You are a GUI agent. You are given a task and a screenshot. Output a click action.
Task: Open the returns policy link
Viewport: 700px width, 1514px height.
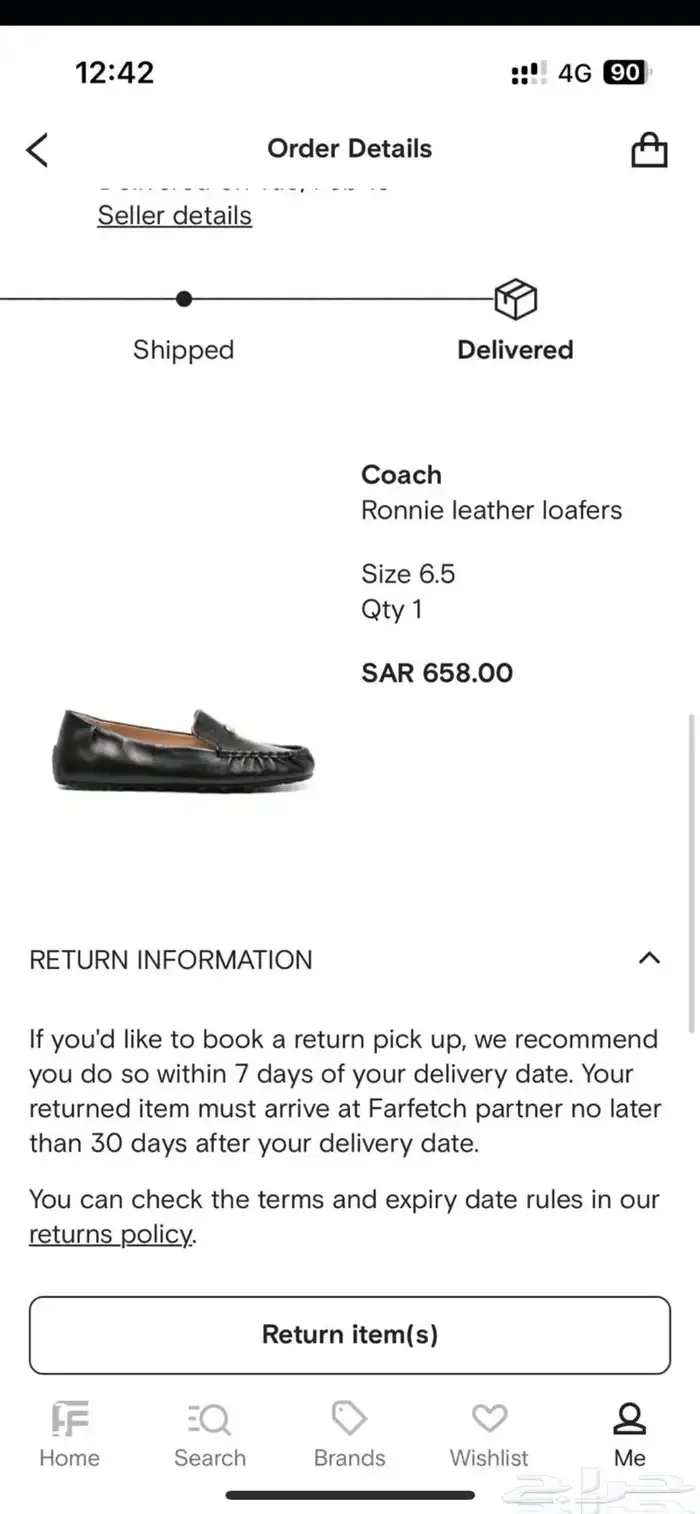point(110,1234)
